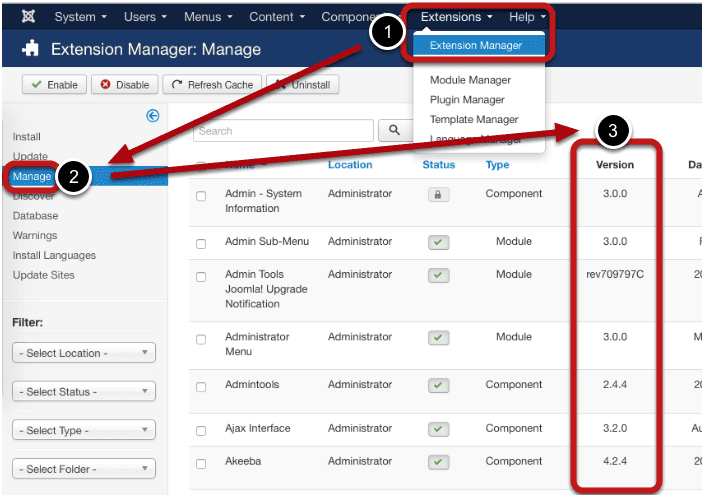Image resolution: width=704 pixels, height=498 pixels.
Task: Tick the Akeeba row checkbox
Action: tap(201, 464)
